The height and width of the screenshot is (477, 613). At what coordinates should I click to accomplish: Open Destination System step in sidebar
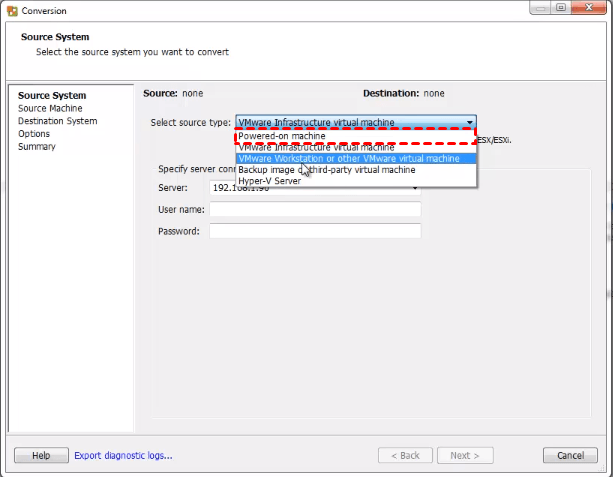point(57,121)
